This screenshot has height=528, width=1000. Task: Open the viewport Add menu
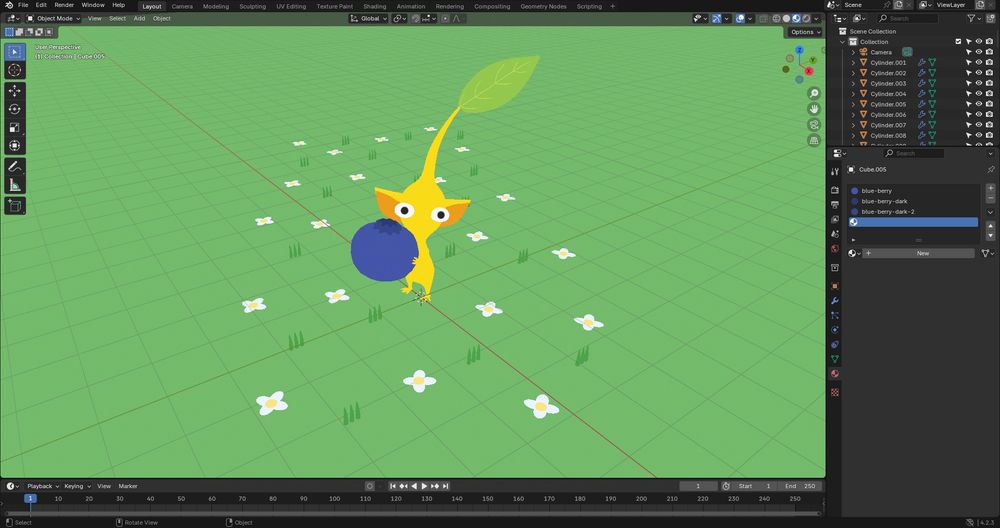click(139, 18)
